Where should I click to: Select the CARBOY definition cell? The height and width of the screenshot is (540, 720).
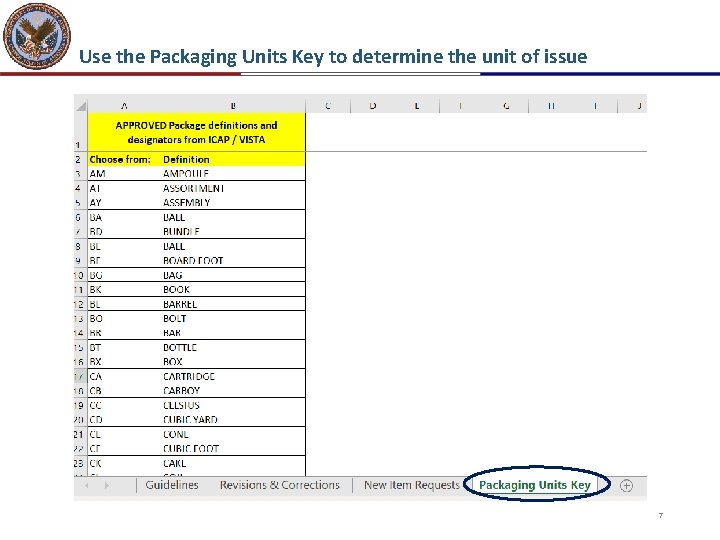pos(233,391)
